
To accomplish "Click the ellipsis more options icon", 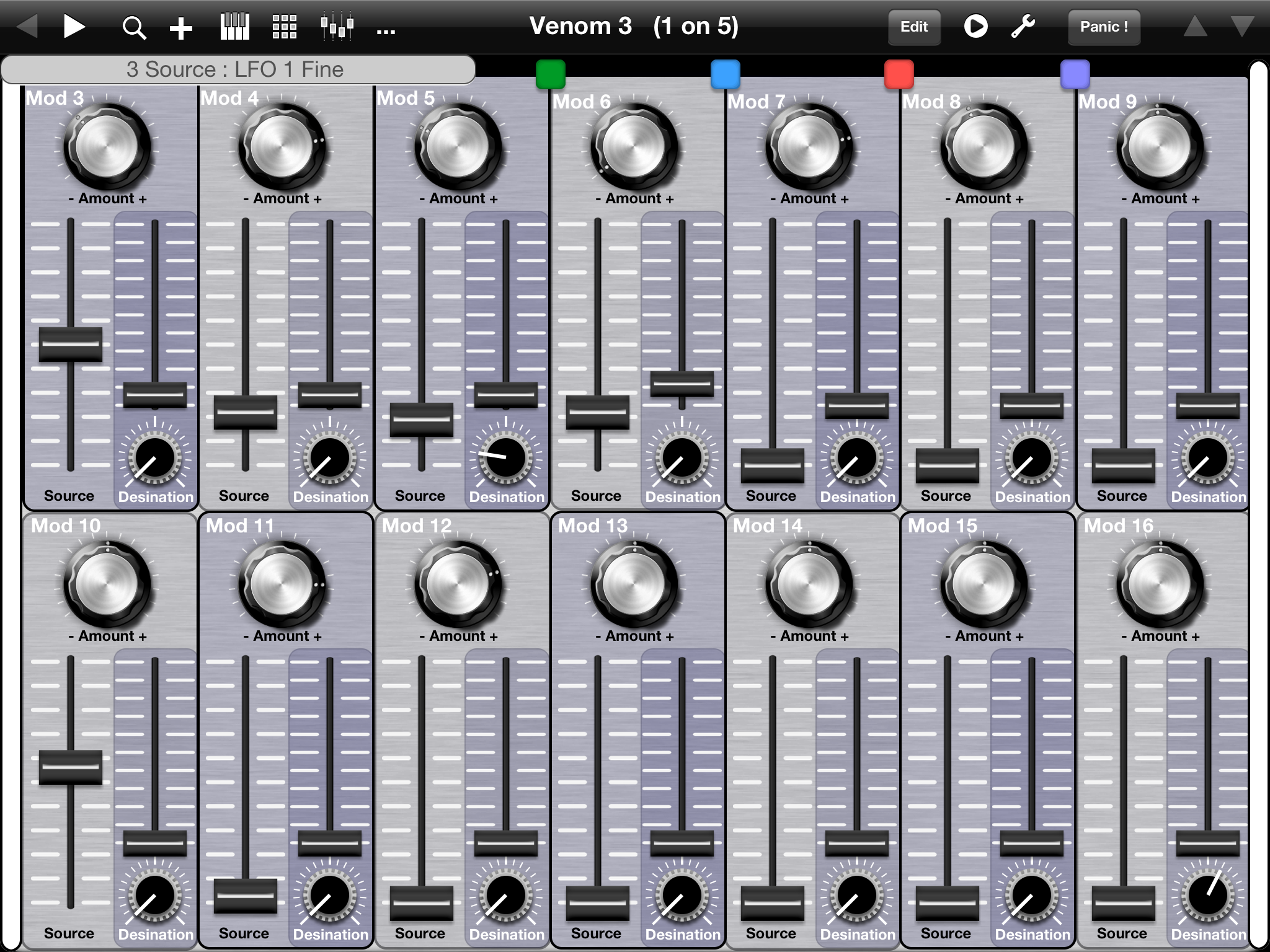I will coord(386,30).
